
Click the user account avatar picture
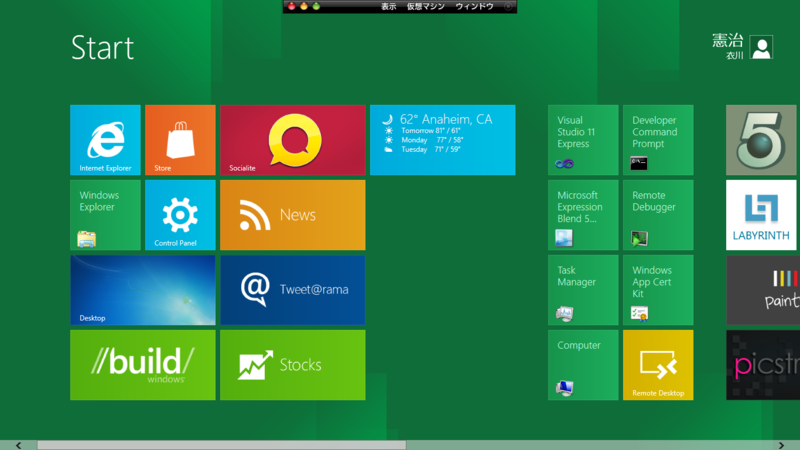[x=761, y=47]
